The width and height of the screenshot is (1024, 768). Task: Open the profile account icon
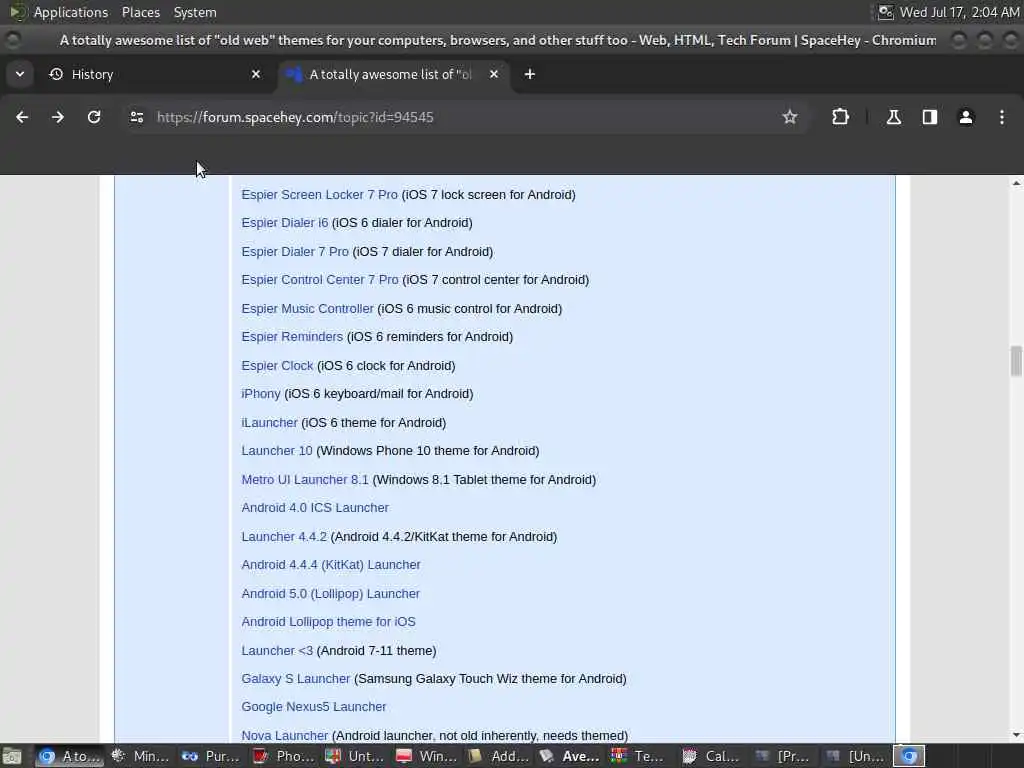point(965,117)
